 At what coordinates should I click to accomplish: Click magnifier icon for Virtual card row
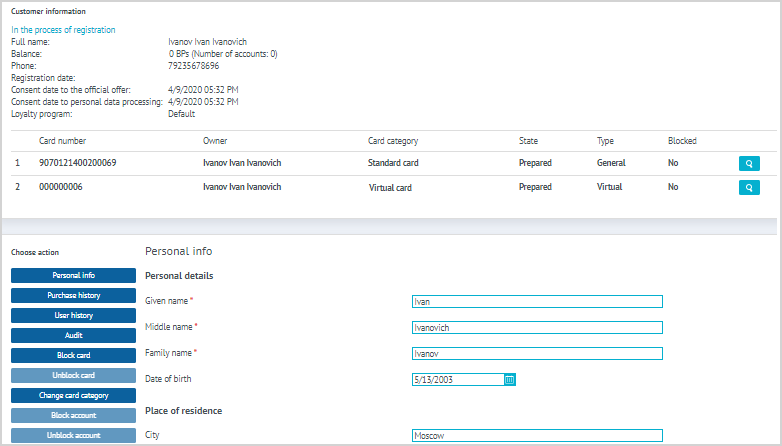[x=748, y=187]
